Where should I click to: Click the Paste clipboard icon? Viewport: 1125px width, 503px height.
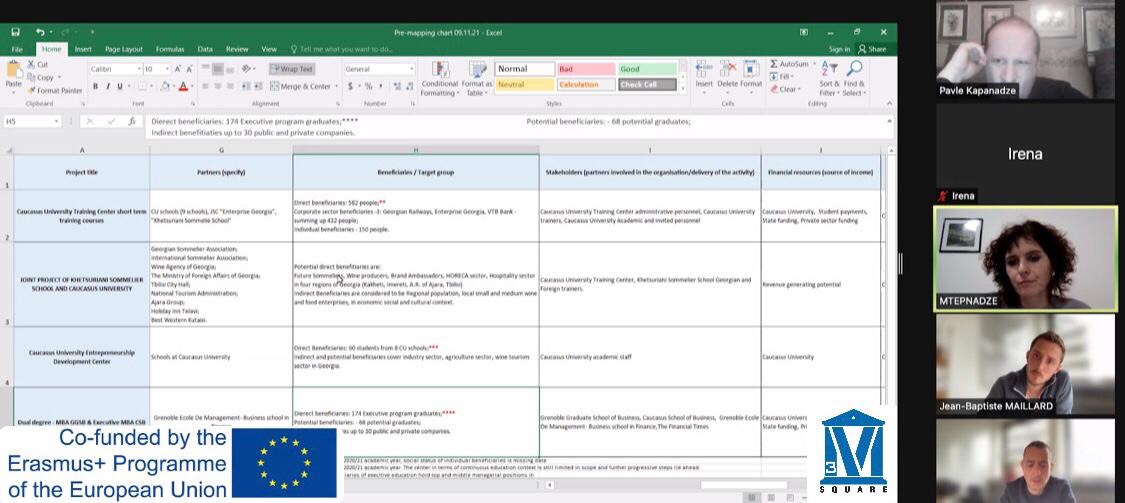pyautogui.click(x=14, y=70)
